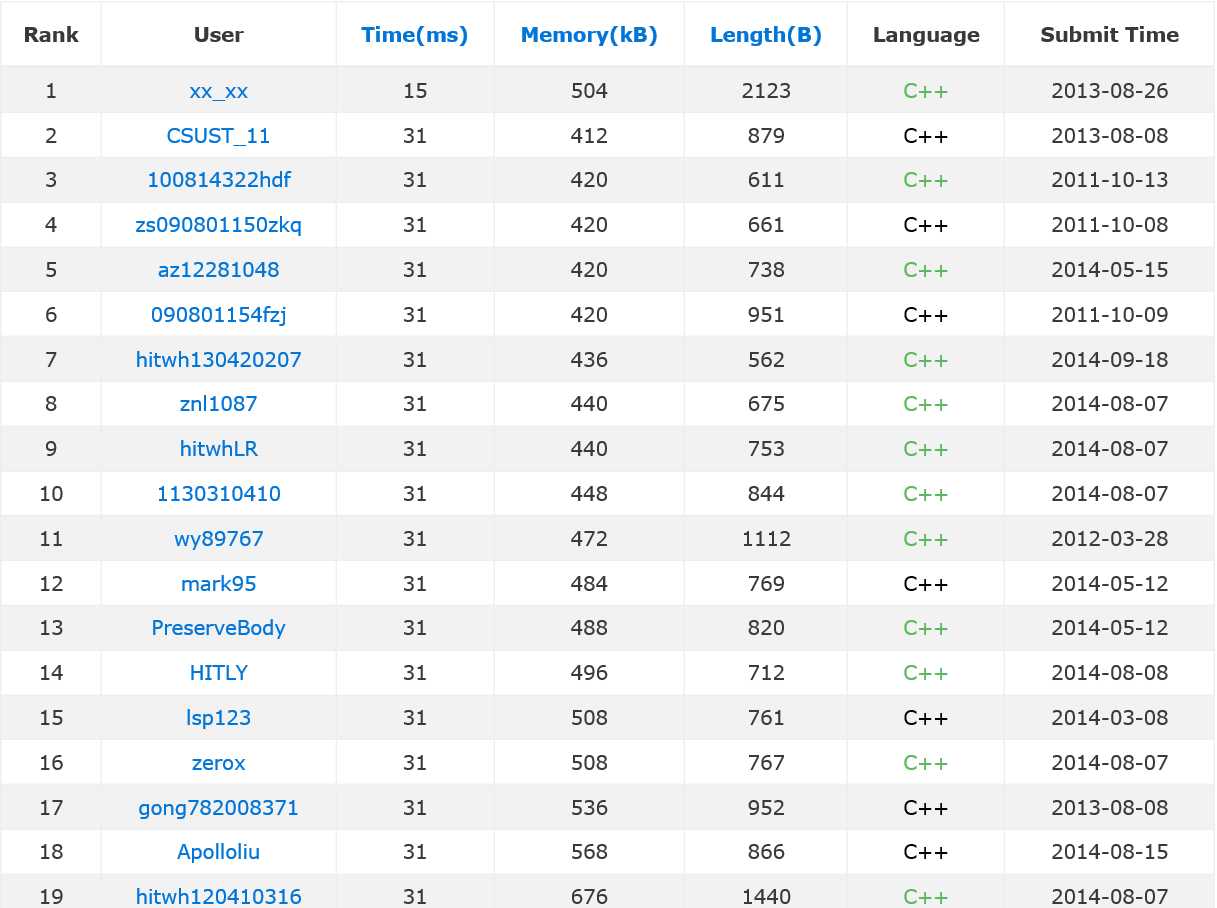
Task: Open user CSUST_11 profile
Action: pyautogui.click(x=219, y=136)
